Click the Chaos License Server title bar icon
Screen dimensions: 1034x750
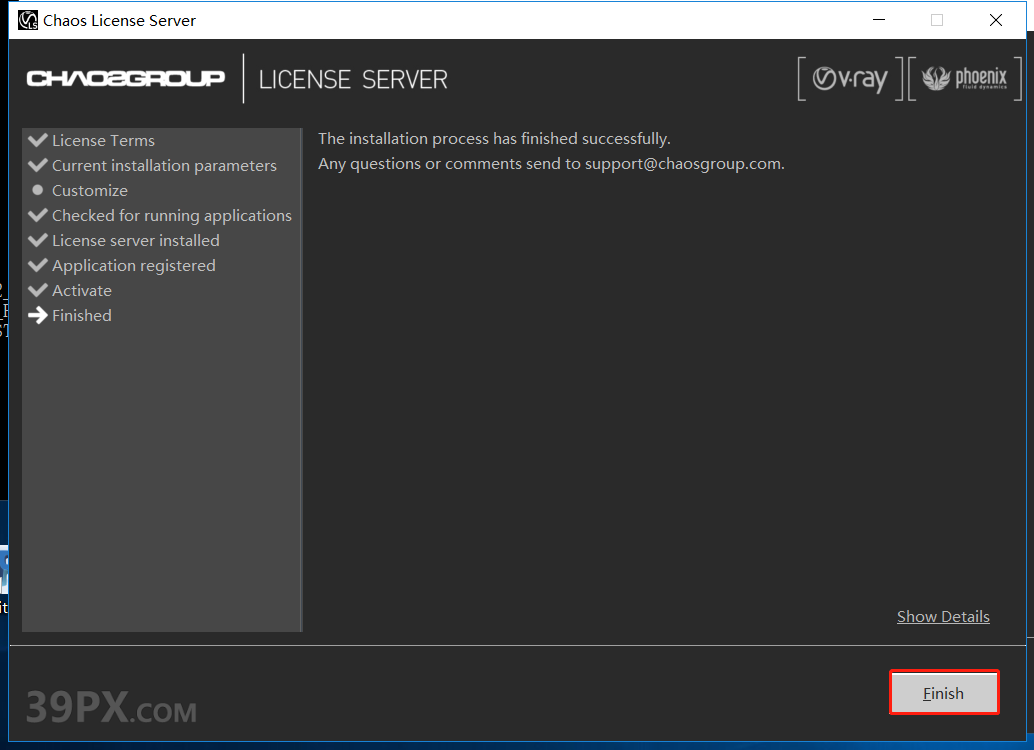[28, 20]
